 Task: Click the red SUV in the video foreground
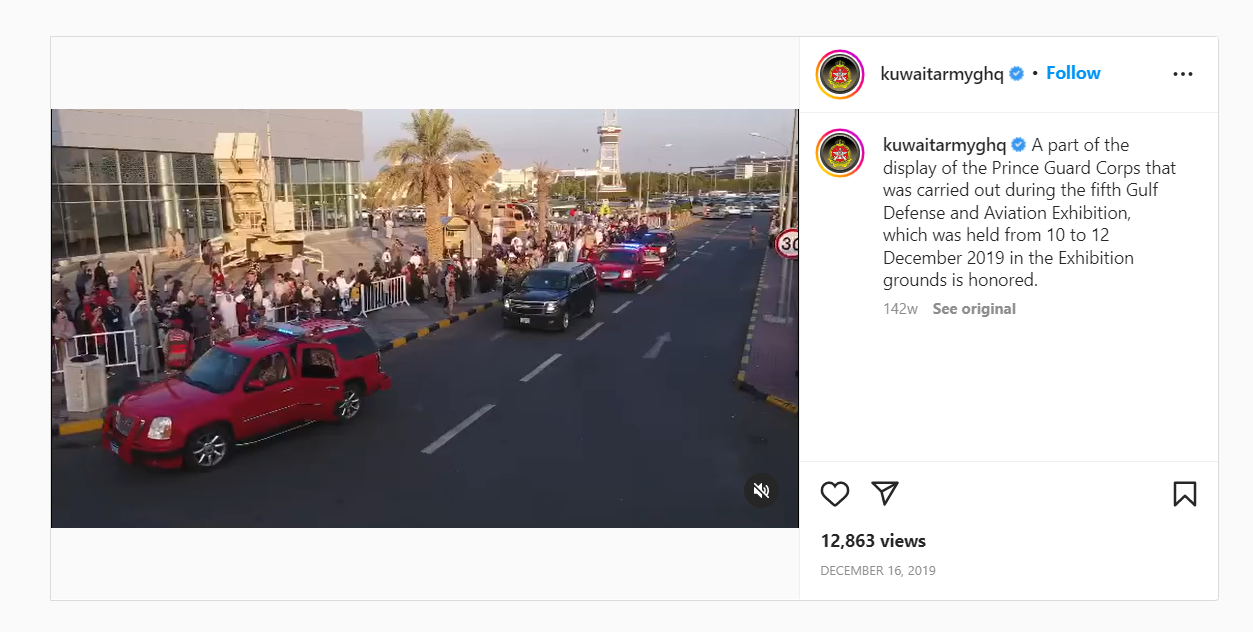point(245,392)
